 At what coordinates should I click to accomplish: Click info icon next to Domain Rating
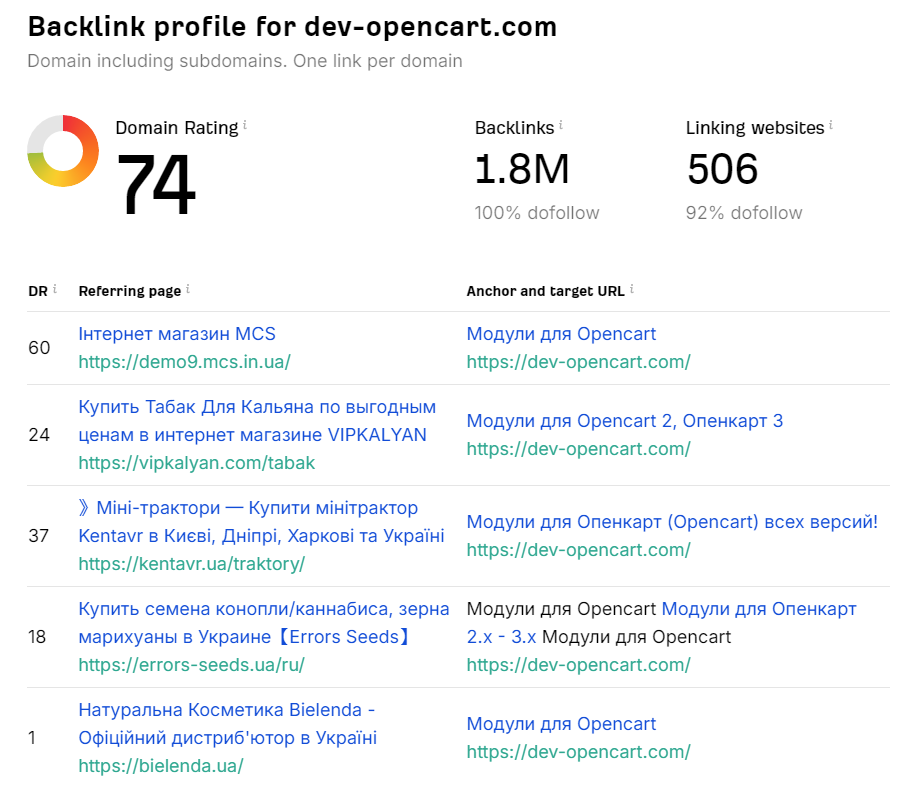coord(245,124)
